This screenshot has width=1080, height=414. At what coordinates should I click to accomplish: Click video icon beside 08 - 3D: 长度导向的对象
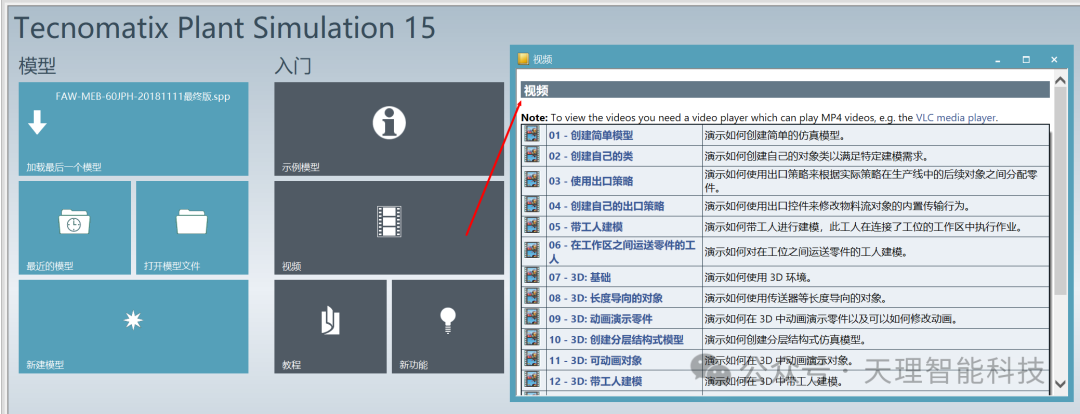click(532, 297)
